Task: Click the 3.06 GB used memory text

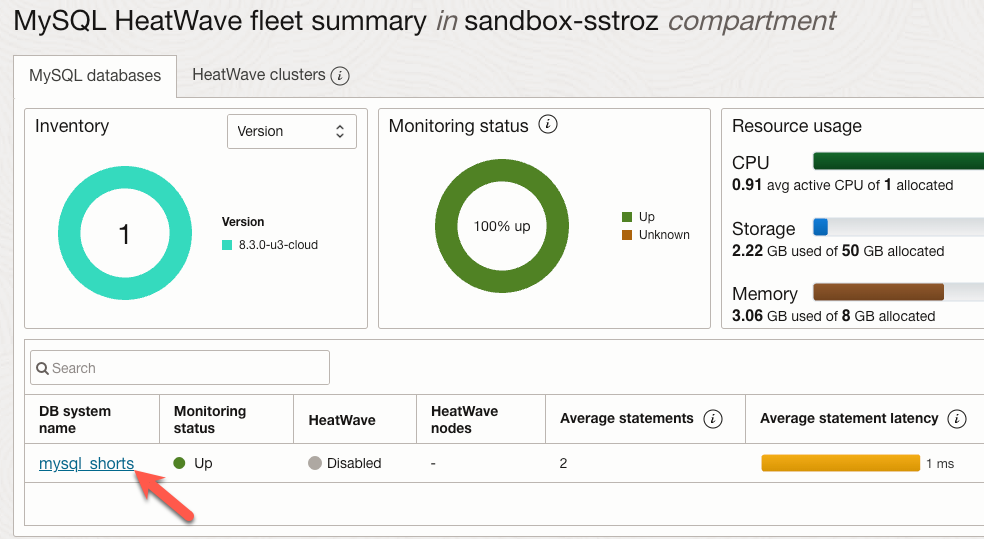Action: (833, 316)
